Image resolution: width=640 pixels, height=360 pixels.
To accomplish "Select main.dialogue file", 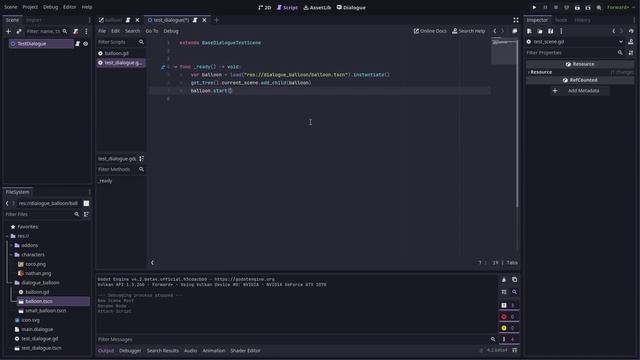I will click(37, 329).
